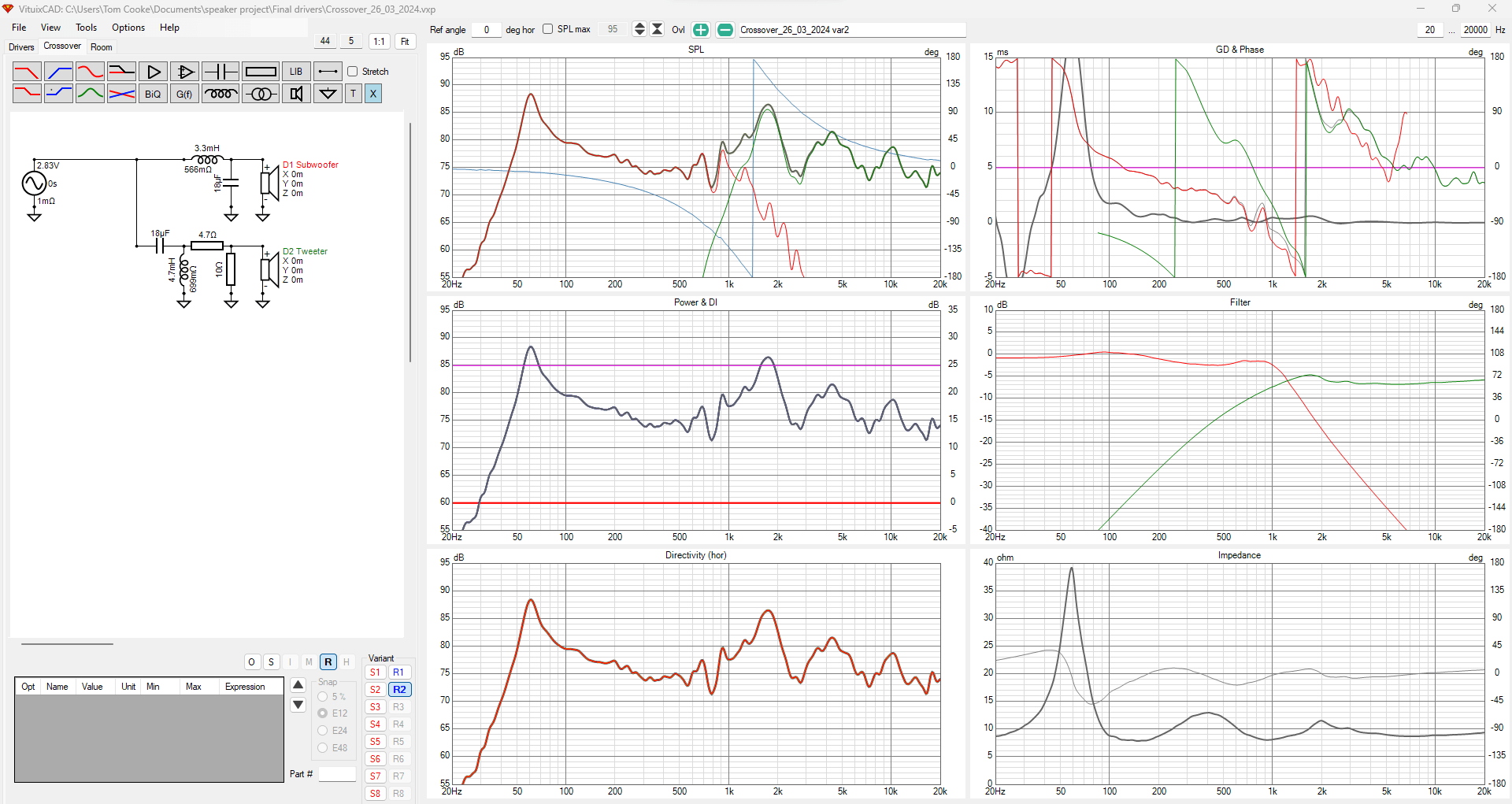Click the minimum frequency field showing 20
Screen dimensions: 1512x804
[1430, 30]
